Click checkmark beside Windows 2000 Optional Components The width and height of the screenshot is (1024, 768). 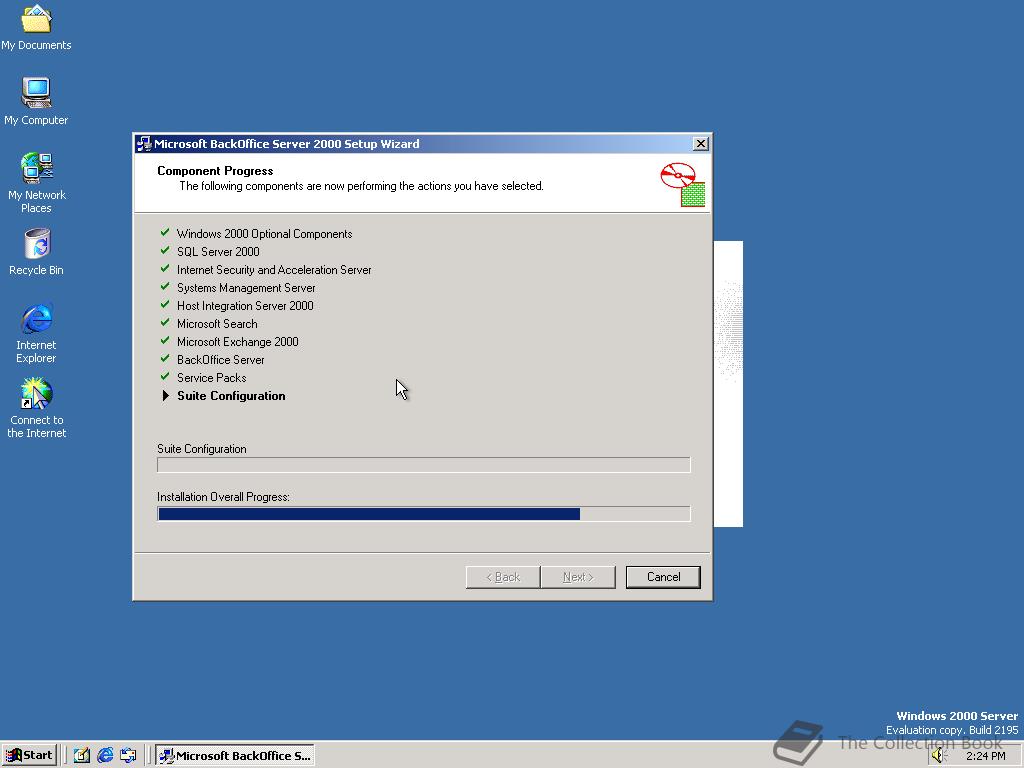click(x=165, y=232)
